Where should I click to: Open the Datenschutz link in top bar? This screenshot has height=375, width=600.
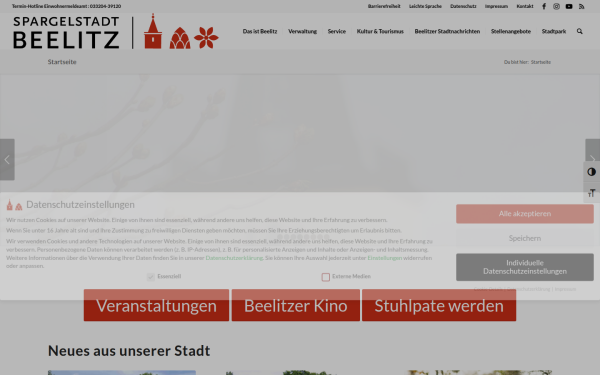click(463, 7)
